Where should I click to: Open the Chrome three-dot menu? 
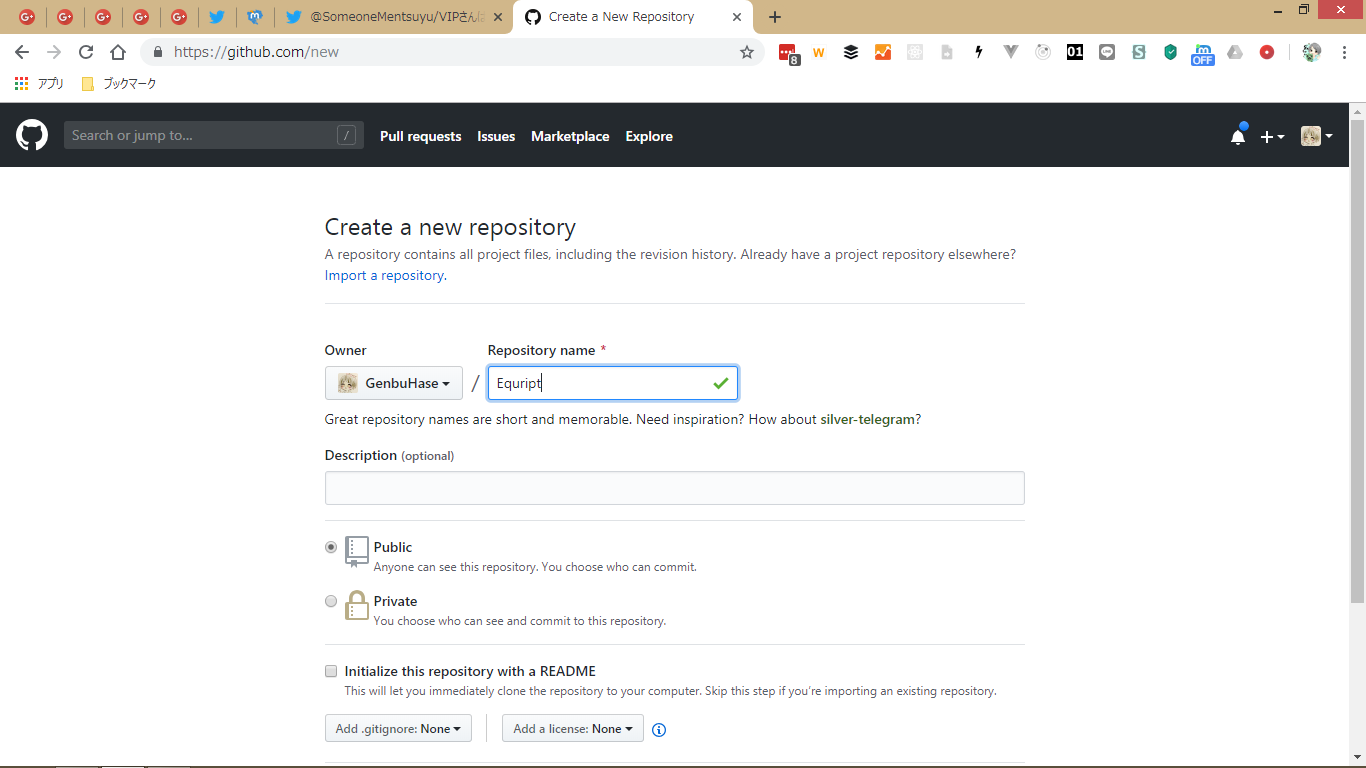point(1344,52)
